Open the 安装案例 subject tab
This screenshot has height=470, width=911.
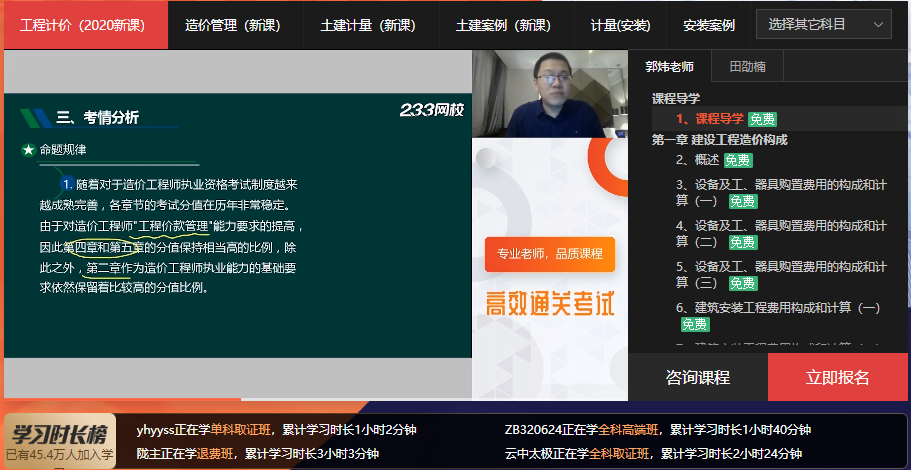[708, 25]
